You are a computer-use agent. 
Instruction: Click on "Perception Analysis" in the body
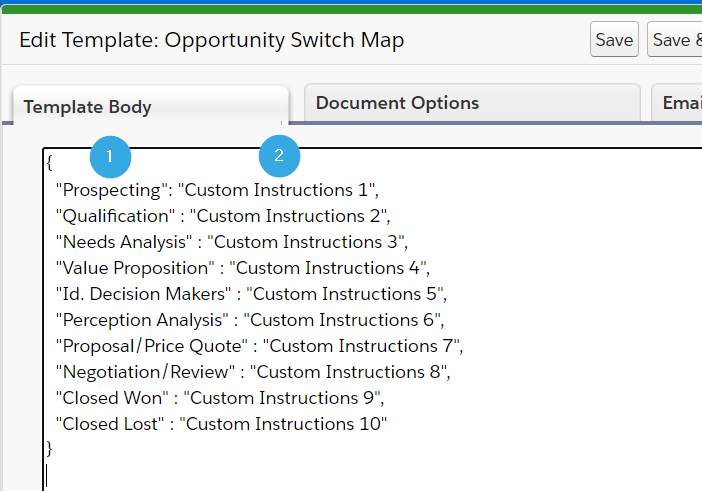(142, 320)
